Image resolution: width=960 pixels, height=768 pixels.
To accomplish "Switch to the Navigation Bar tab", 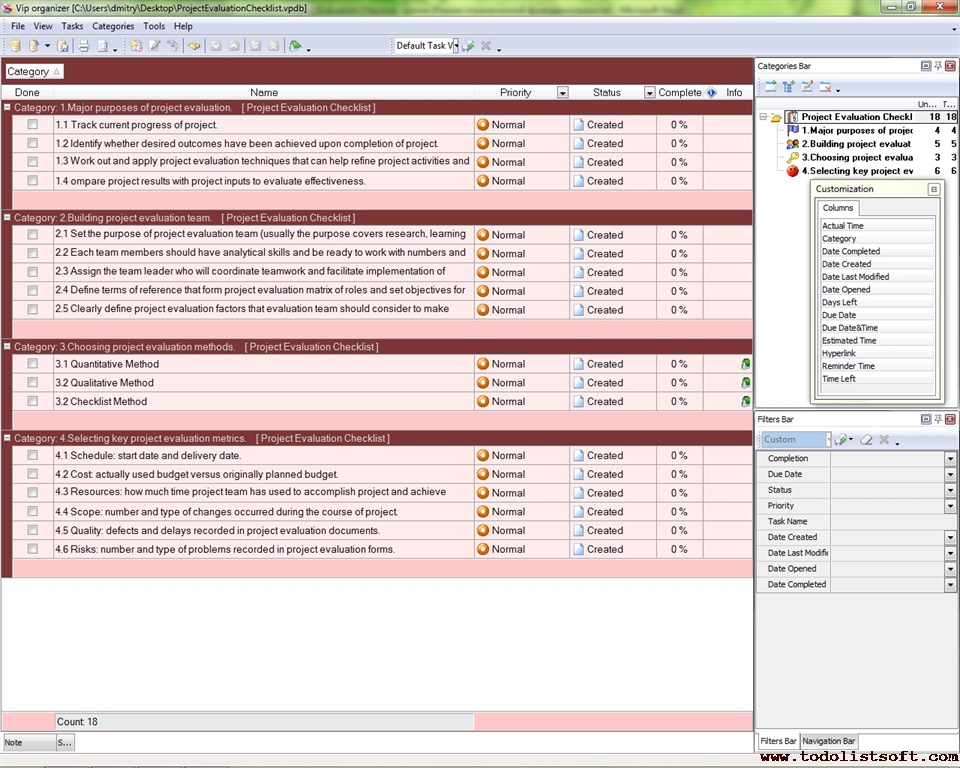I will point(828,741).
